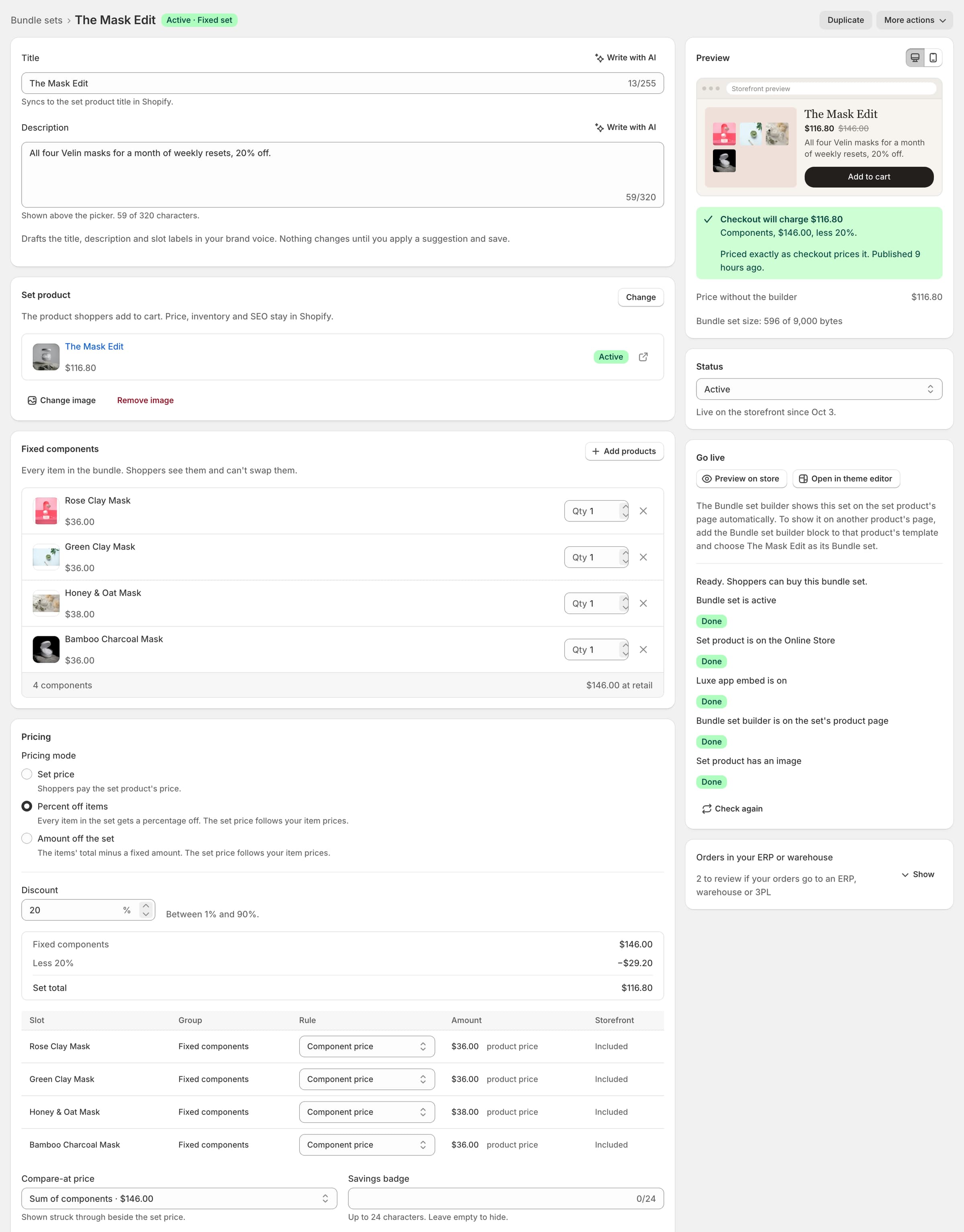The height and width of the screenshot is (1232, 964).
Task: Adjust the Discount percent stepper
Action: click(146, 910)
